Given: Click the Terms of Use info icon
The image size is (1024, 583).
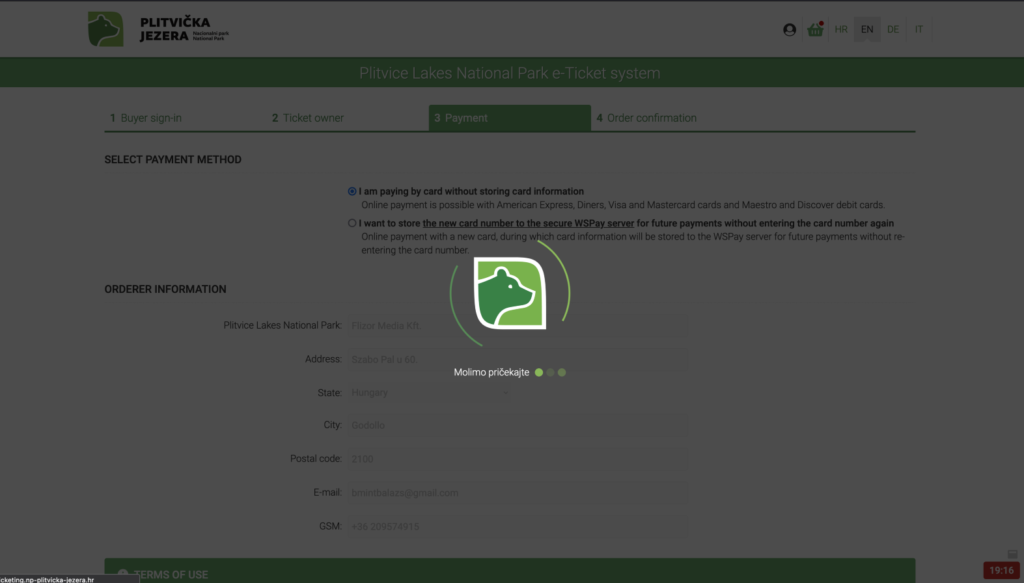Looking at the screenshot, I should click(x=123, y=574).
